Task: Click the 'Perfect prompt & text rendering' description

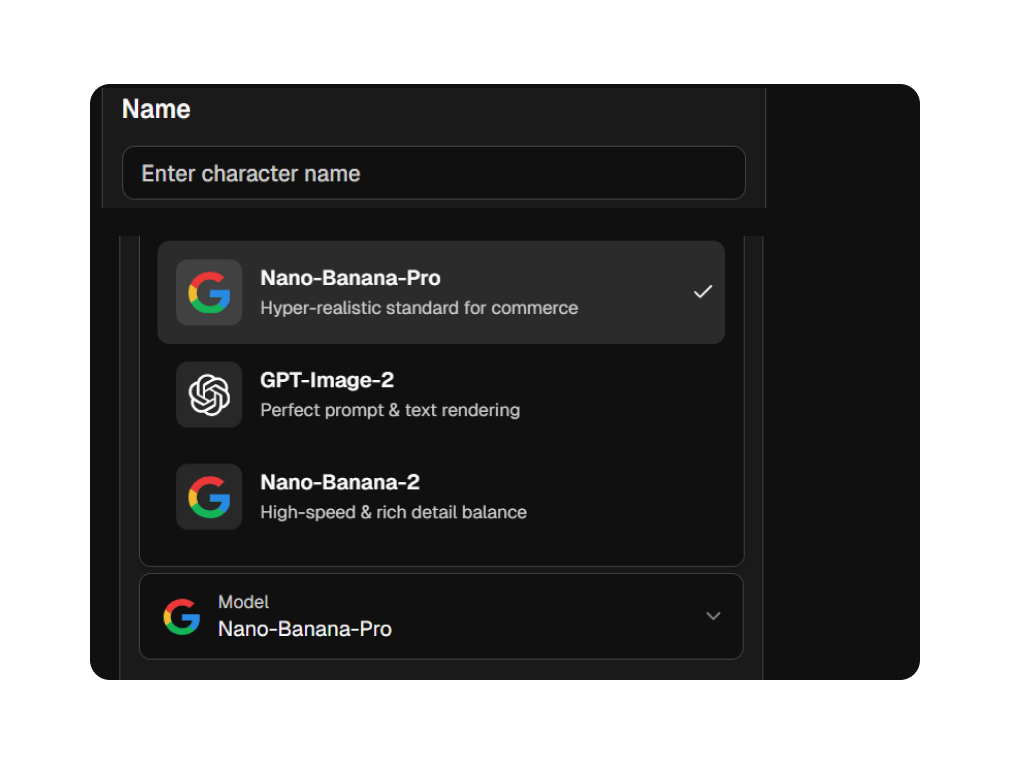Action: (x=390, y=410)
